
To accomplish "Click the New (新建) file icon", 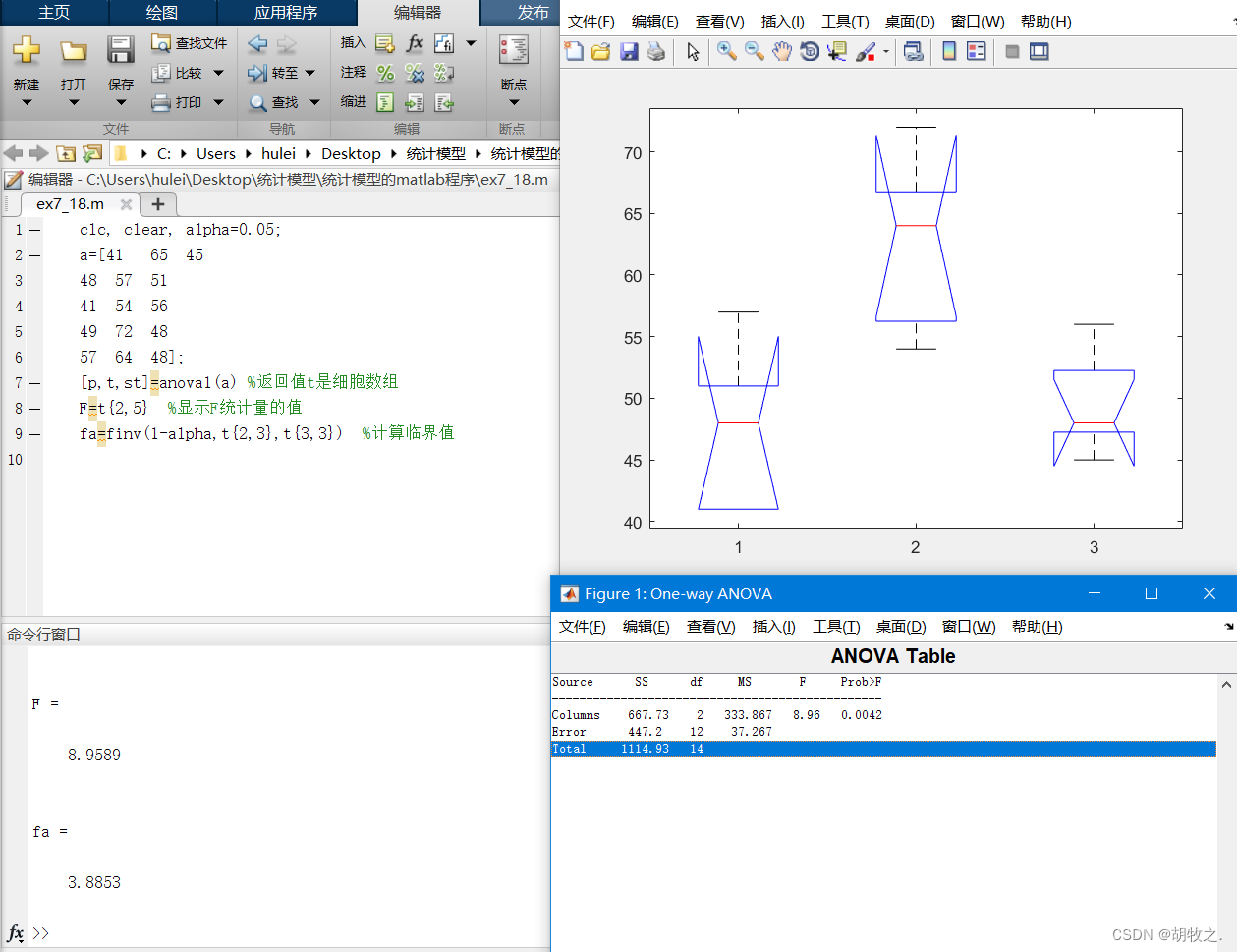I will (x=27, y=50).
